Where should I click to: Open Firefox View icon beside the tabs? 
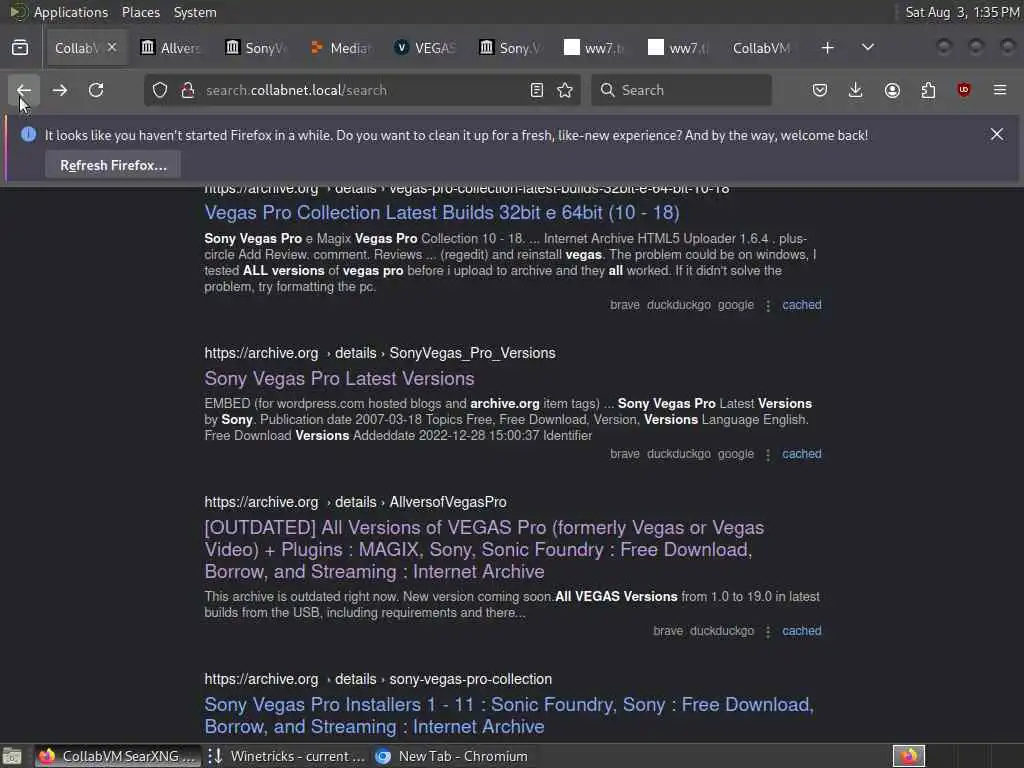point(20,48)
